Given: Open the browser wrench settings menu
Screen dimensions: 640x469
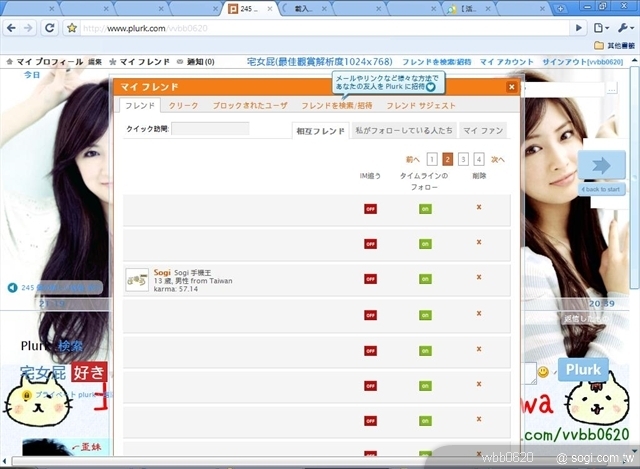Looking at the screenshot, I should (x=625, y=28).
